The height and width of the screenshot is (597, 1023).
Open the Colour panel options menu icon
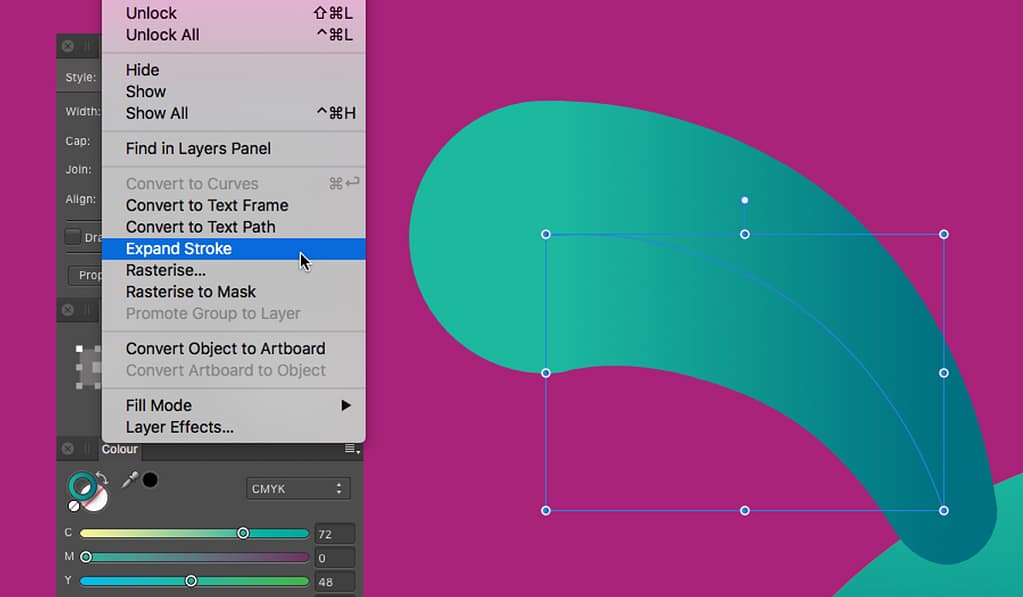pos(352,450)
